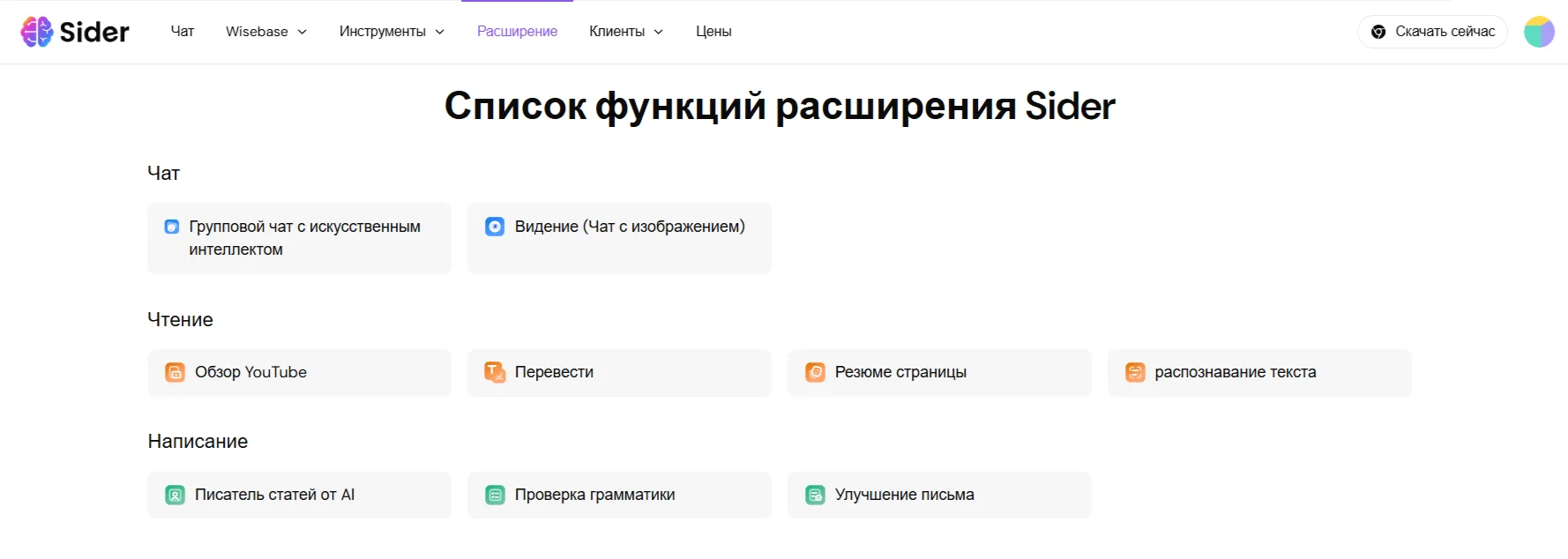
Task: Click the YouTube overview icon
Action: pyautogui.click(x=175, y=372)
